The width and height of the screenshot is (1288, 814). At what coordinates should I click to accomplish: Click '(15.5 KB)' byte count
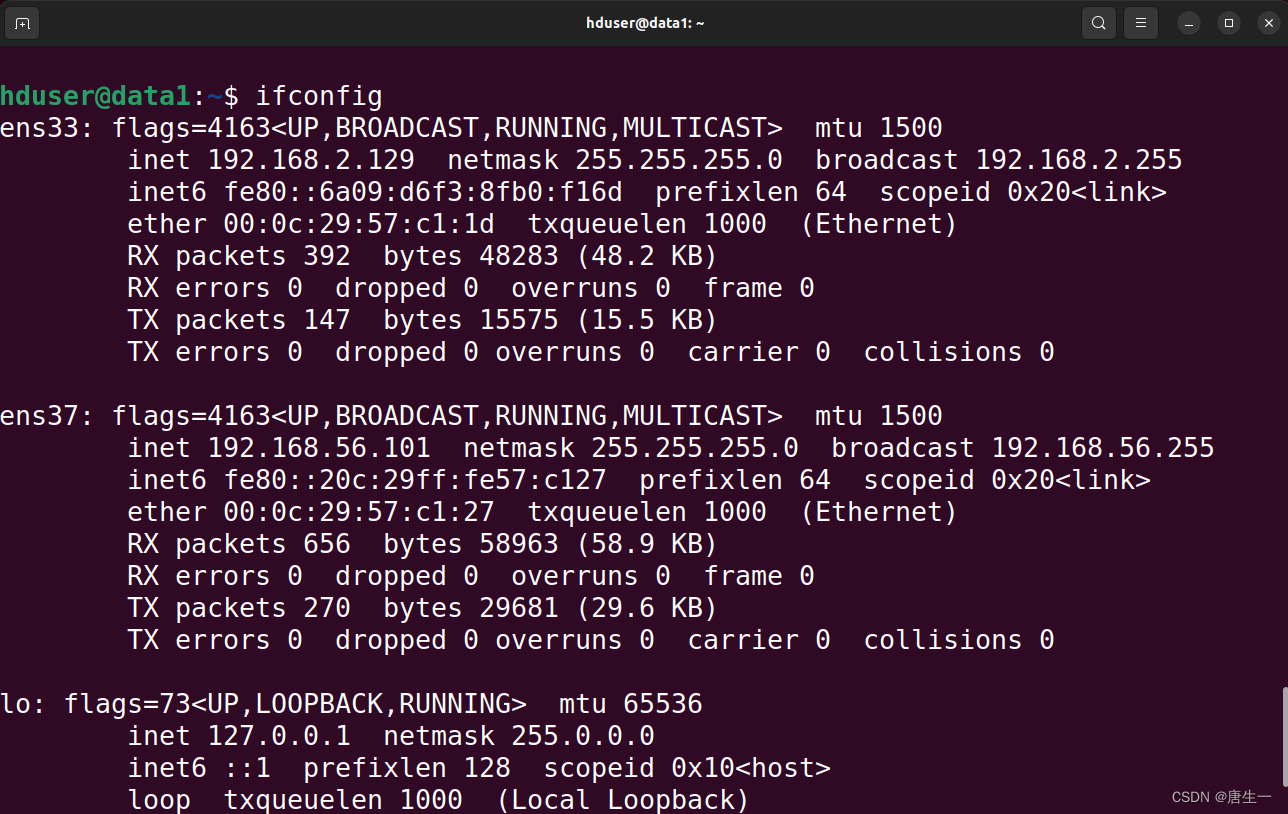point(647,321)
